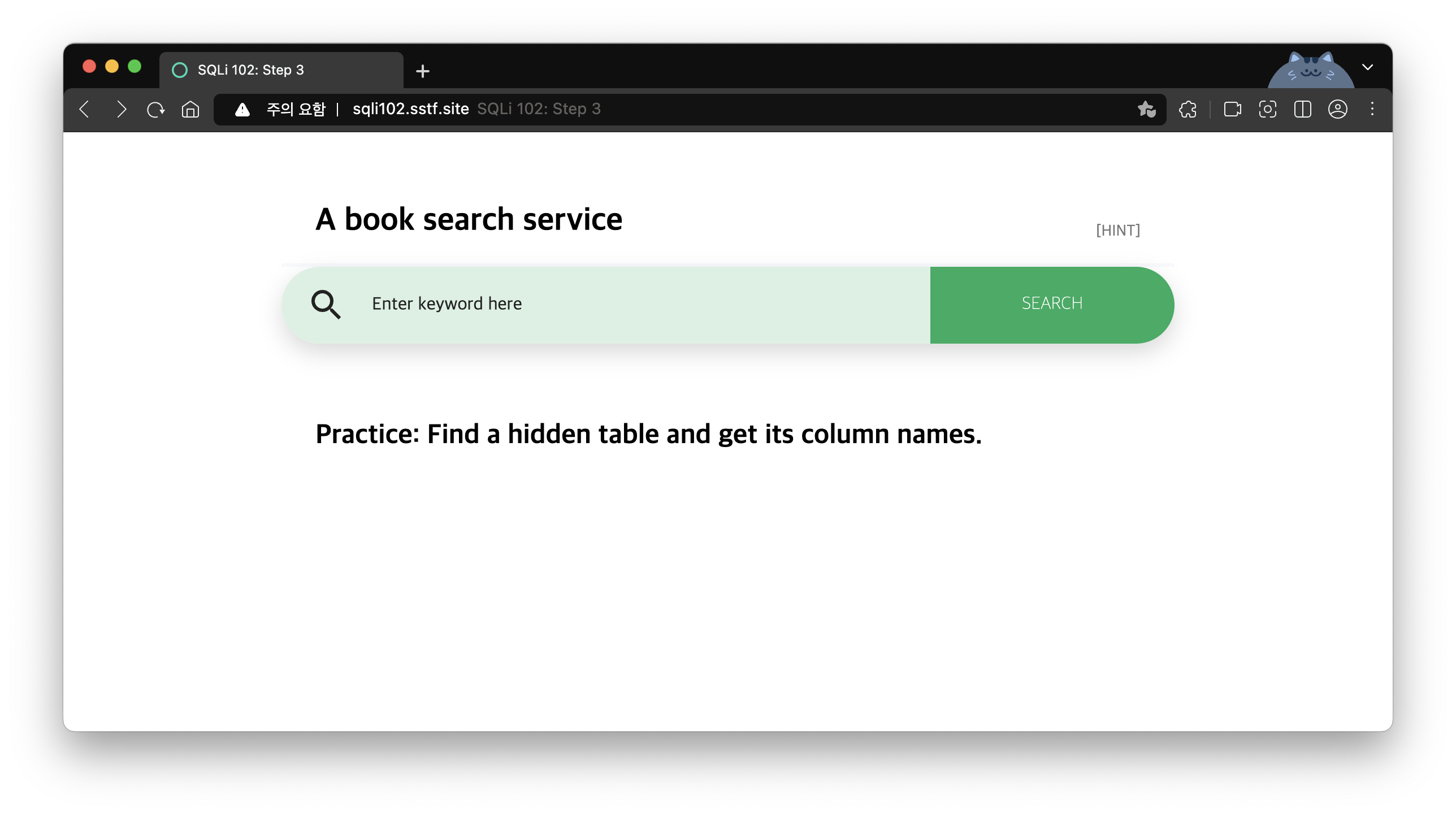This screenshot has height=815, width=1456.
Task: Click the sqli102.sstf.site address bar
Action: point(678,109)
